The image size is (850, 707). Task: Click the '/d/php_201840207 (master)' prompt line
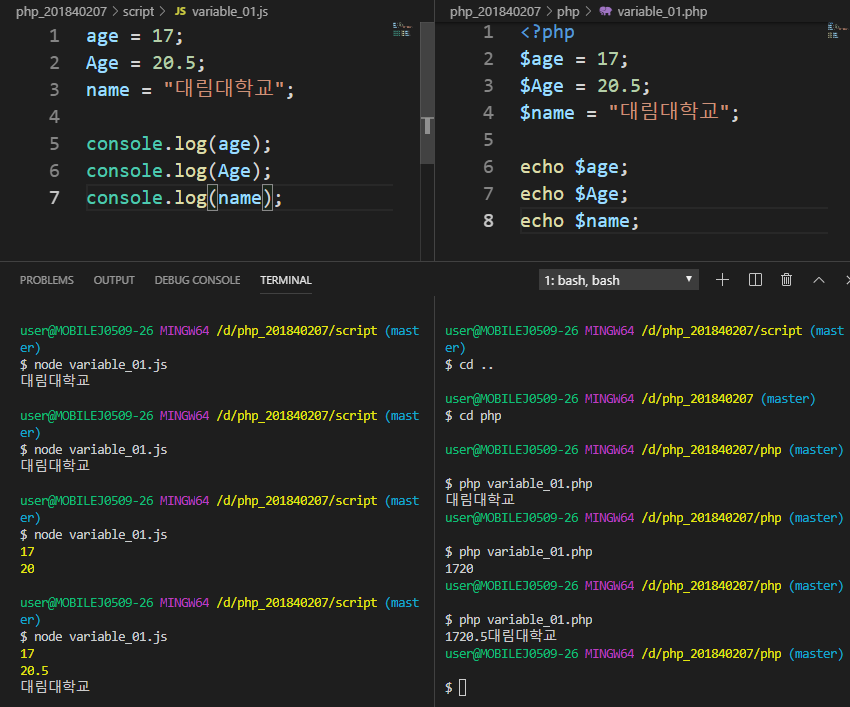pos(630,399)
